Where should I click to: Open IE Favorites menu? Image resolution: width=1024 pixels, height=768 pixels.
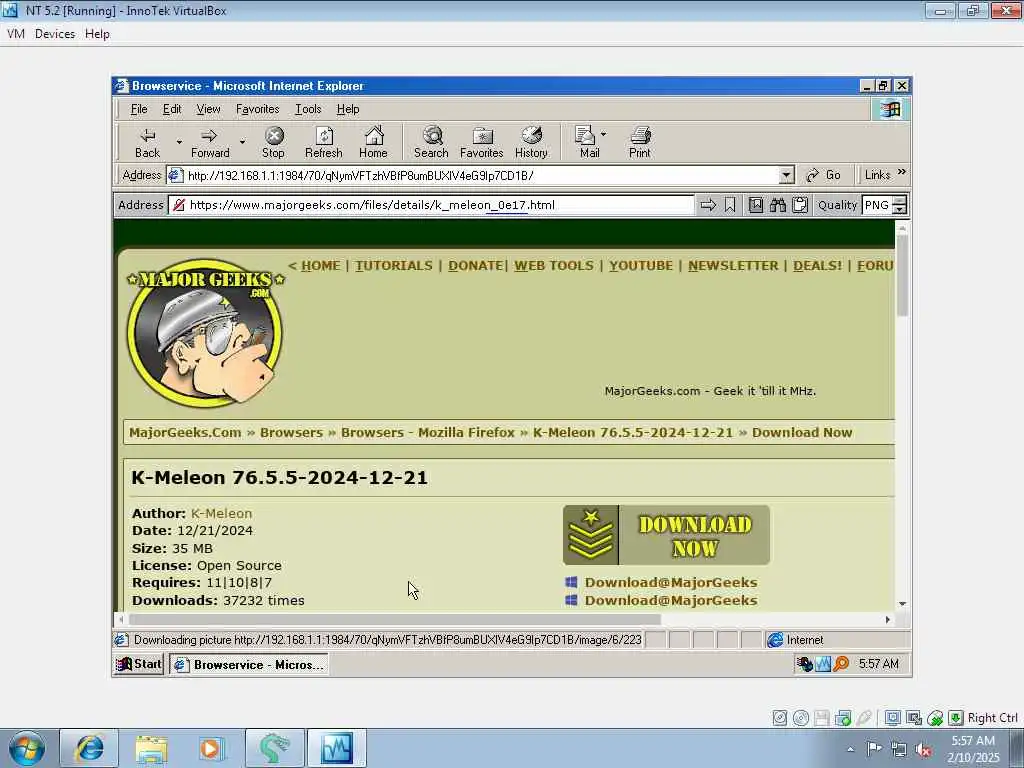[x=257, y=109]
